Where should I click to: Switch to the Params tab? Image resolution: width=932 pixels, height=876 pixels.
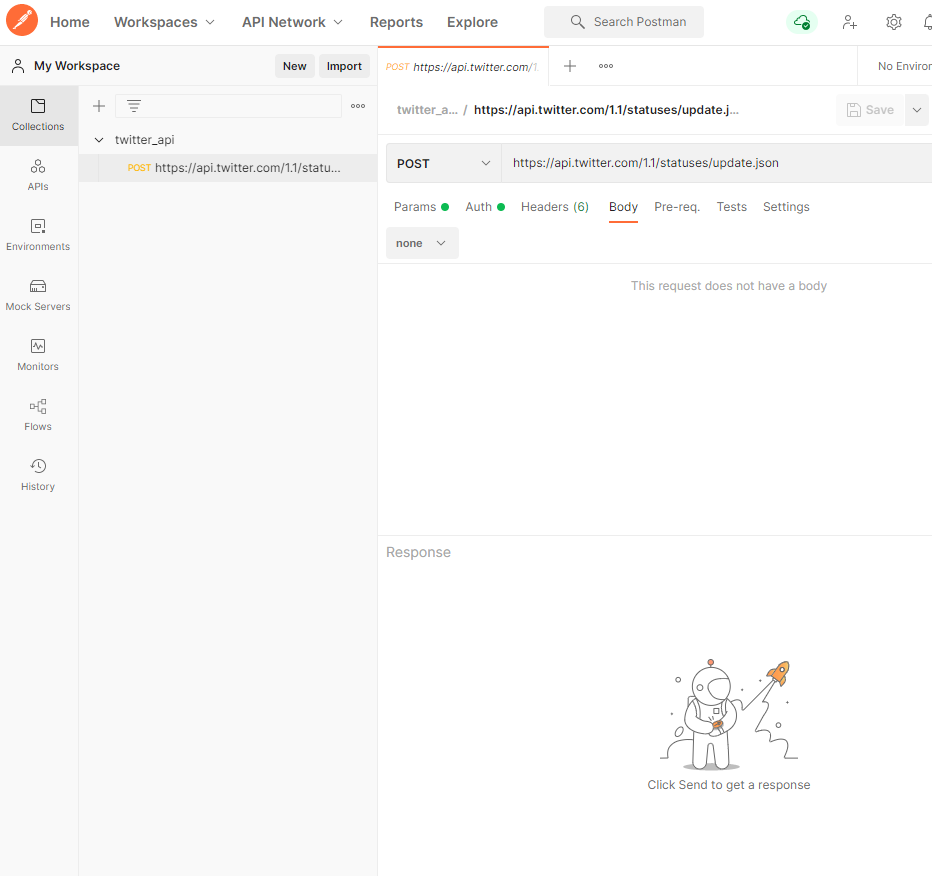point(421,207)
